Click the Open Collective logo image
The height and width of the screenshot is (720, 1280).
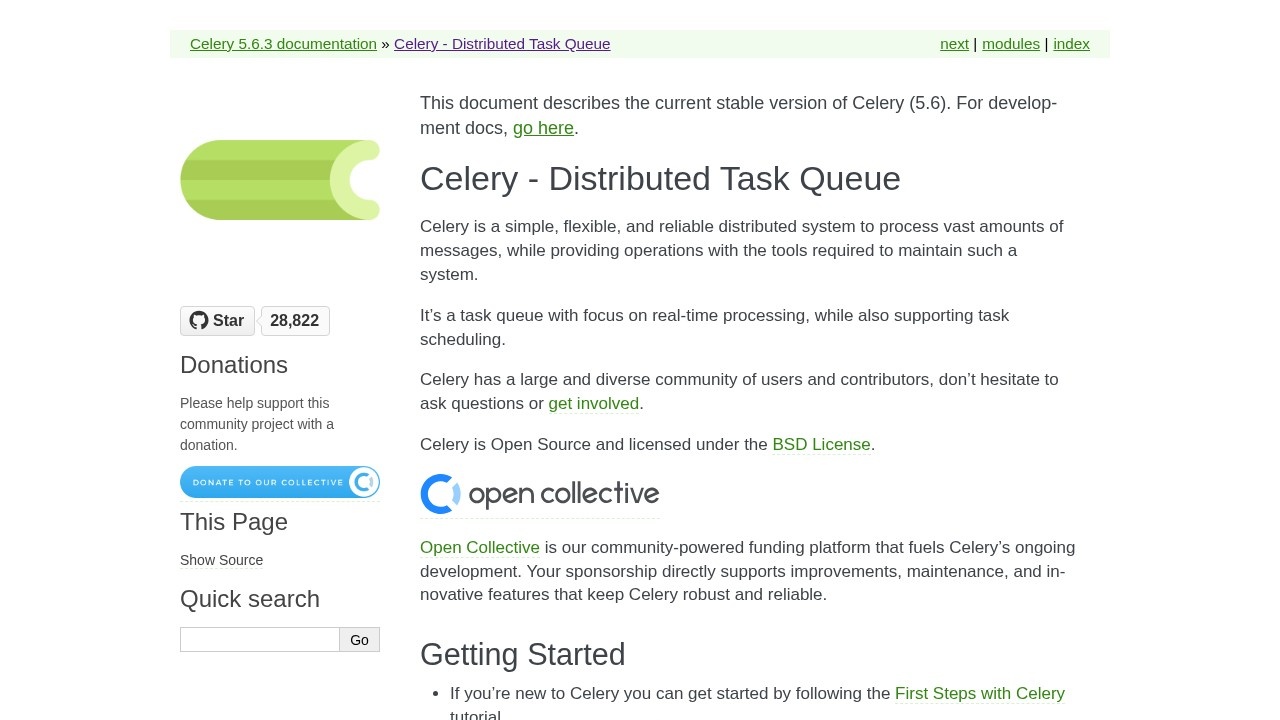[540, 494]
